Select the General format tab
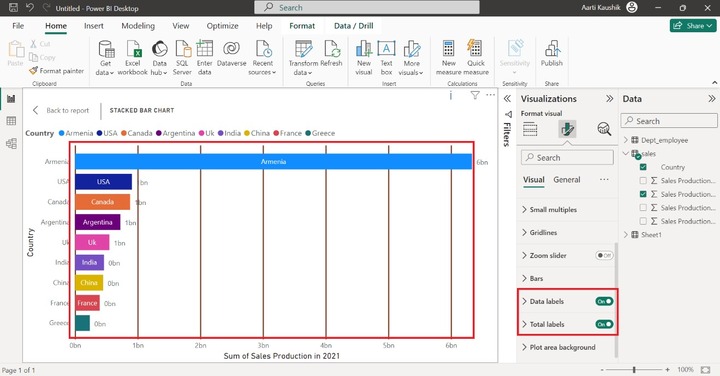 pyautogui.click(x=567, y=180)
